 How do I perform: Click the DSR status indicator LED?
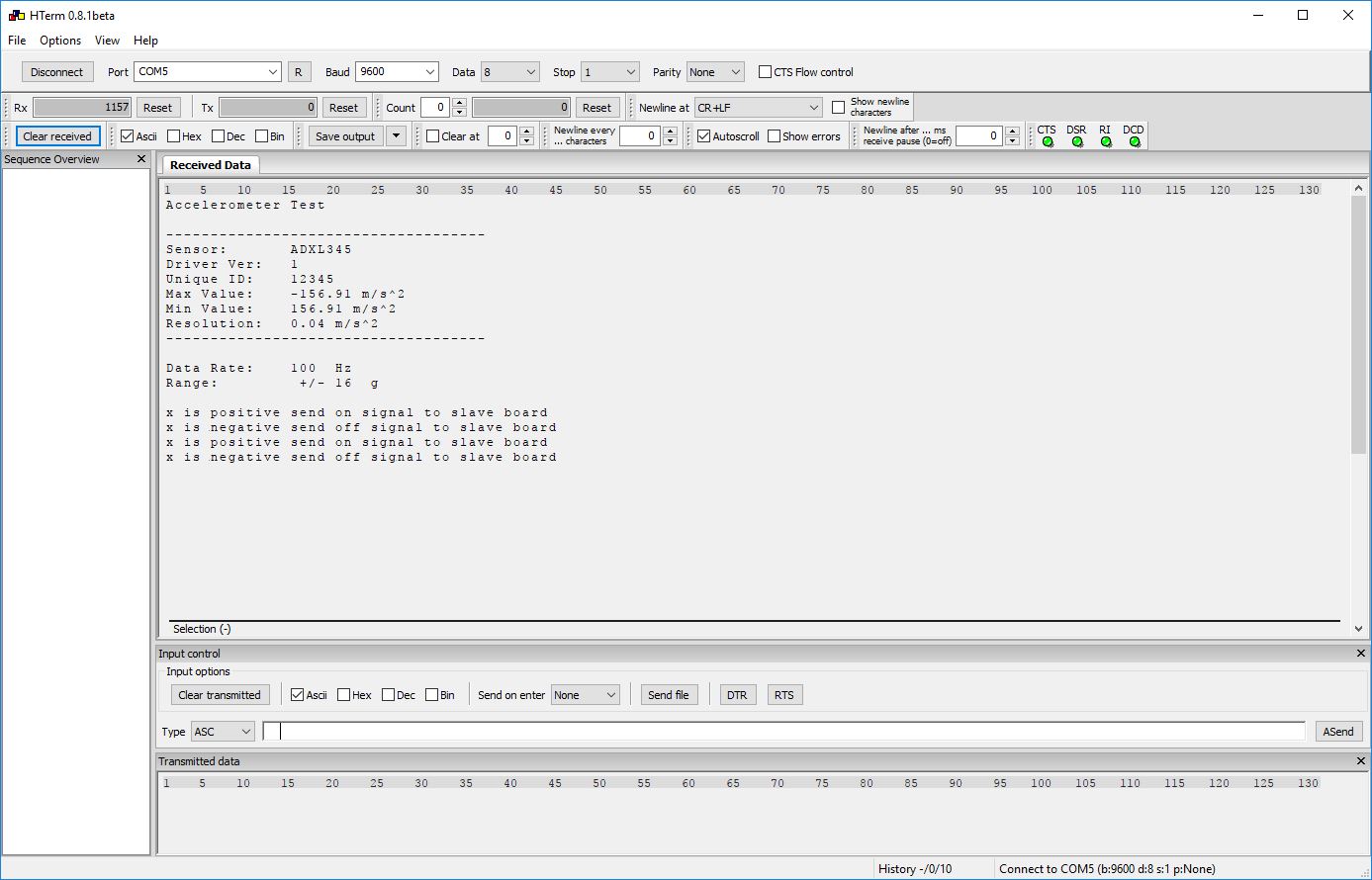(1077, 142)
